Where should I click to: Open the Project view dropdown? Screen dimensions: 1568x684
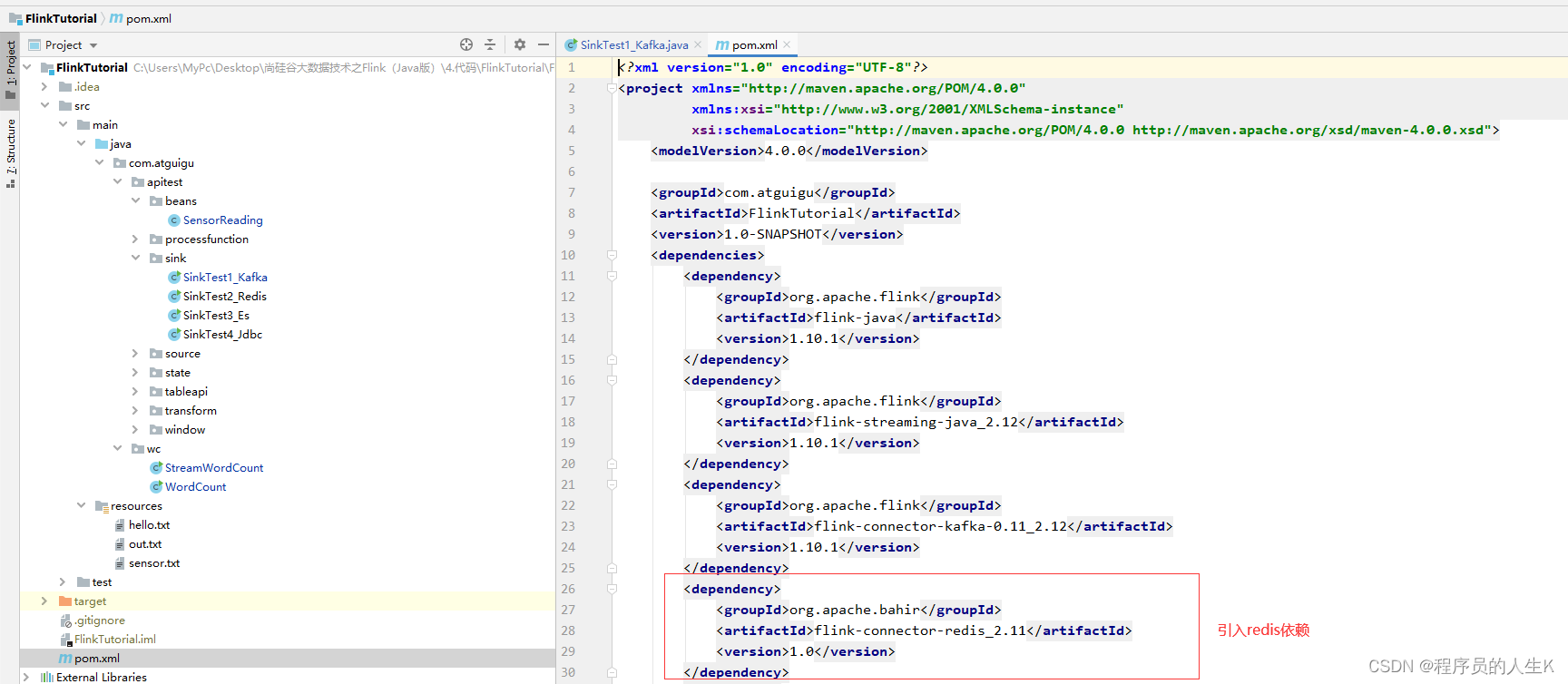tap(93, 45)
